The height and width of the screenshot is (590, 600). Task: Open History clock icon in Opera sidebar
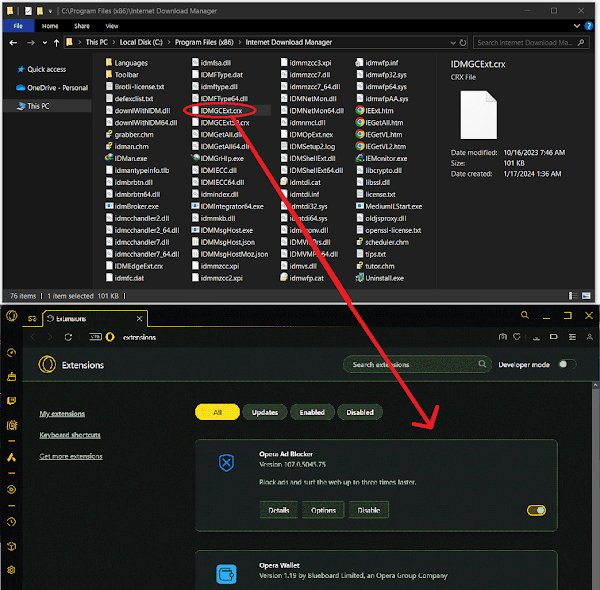(x=11, y=522)
